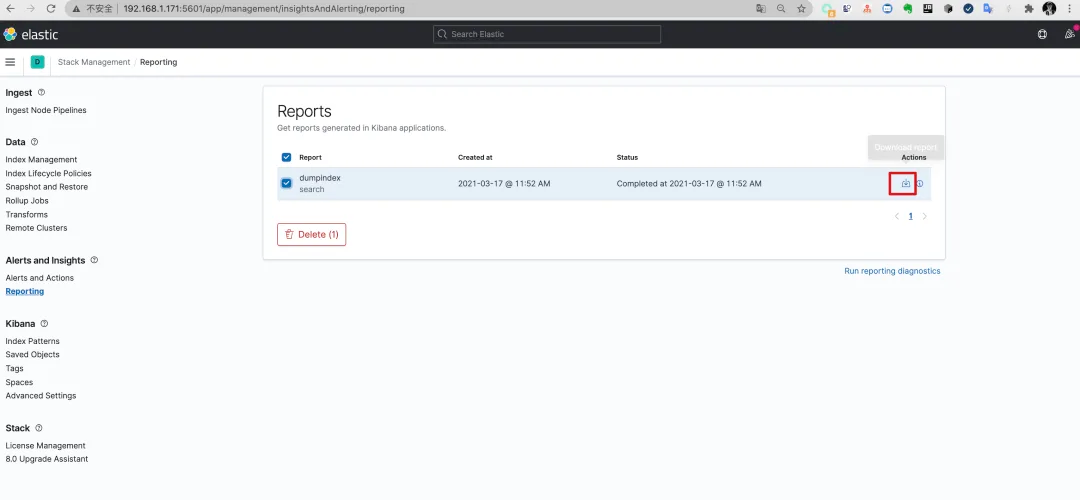Viewport: 1080px width, 500px height.
Task: Open Saved Objects
Action: 32,355
